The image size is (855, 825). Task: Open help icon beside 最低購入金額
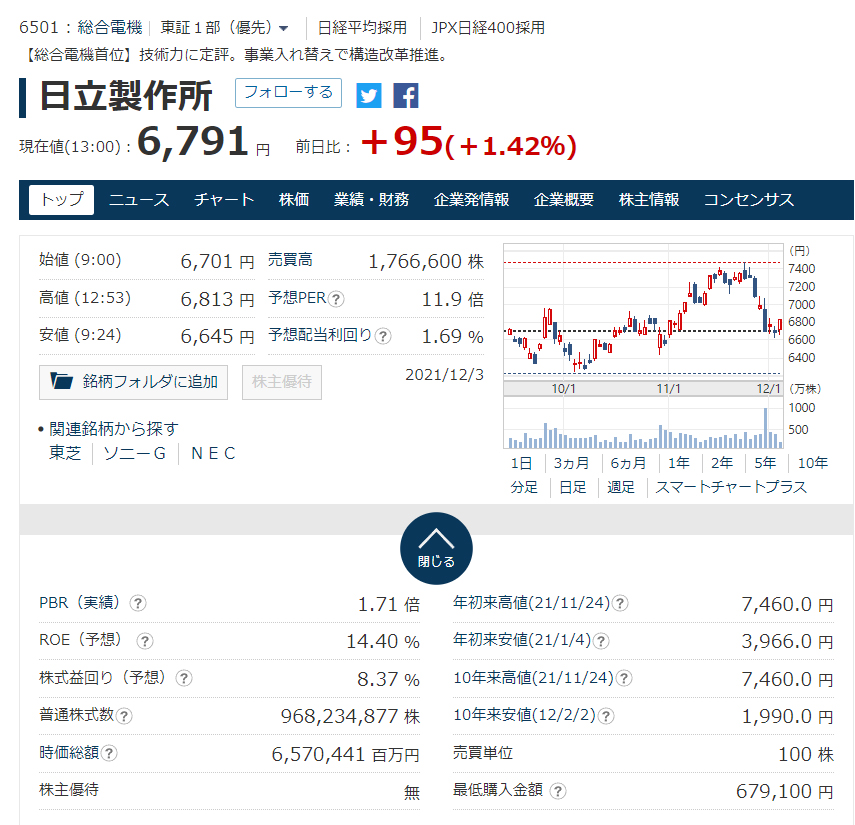[557, 791]
